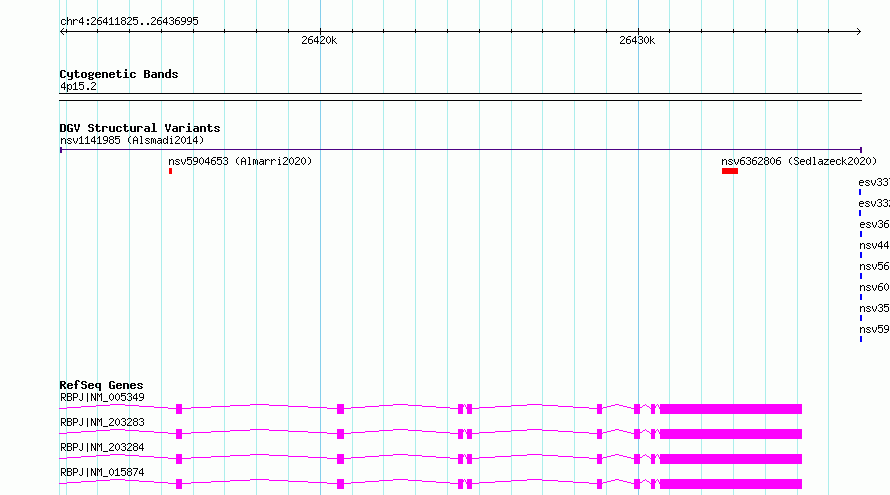Click the right arrowhead of the ruler
Viewport: 890px width, 495px height.
[858, 32]
